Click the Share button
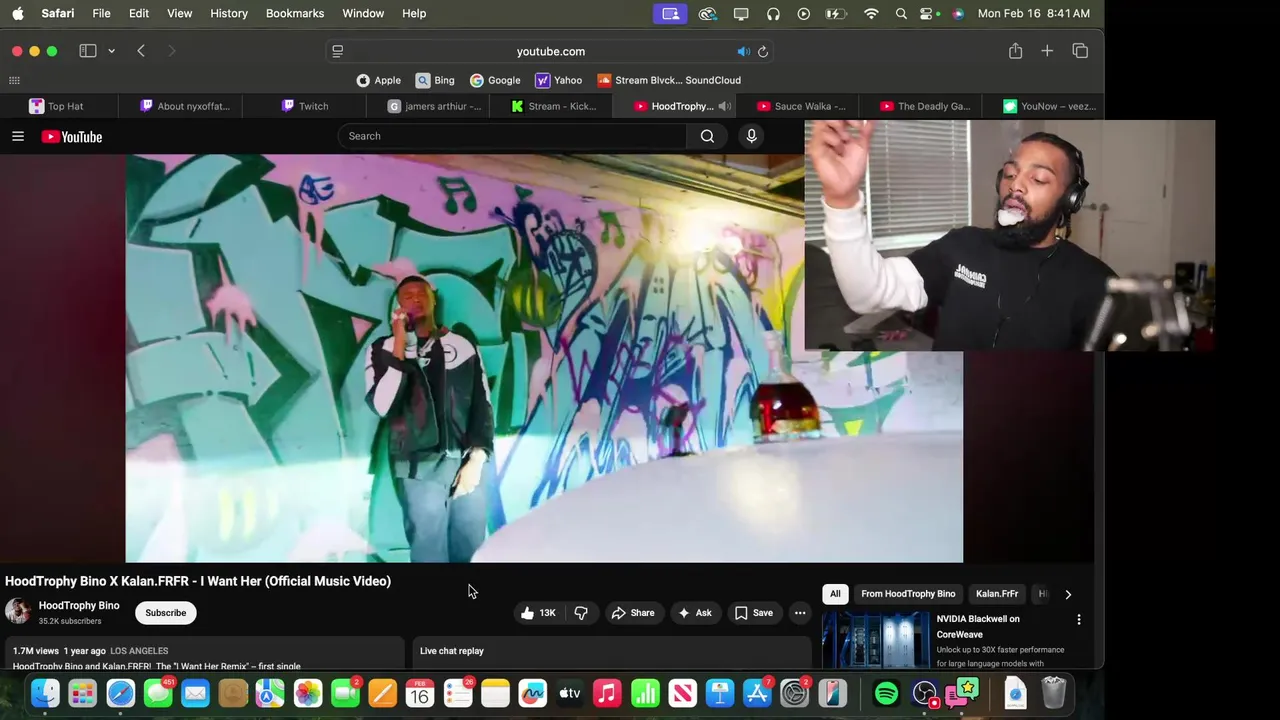1280x720 pixels. point(632,613)
